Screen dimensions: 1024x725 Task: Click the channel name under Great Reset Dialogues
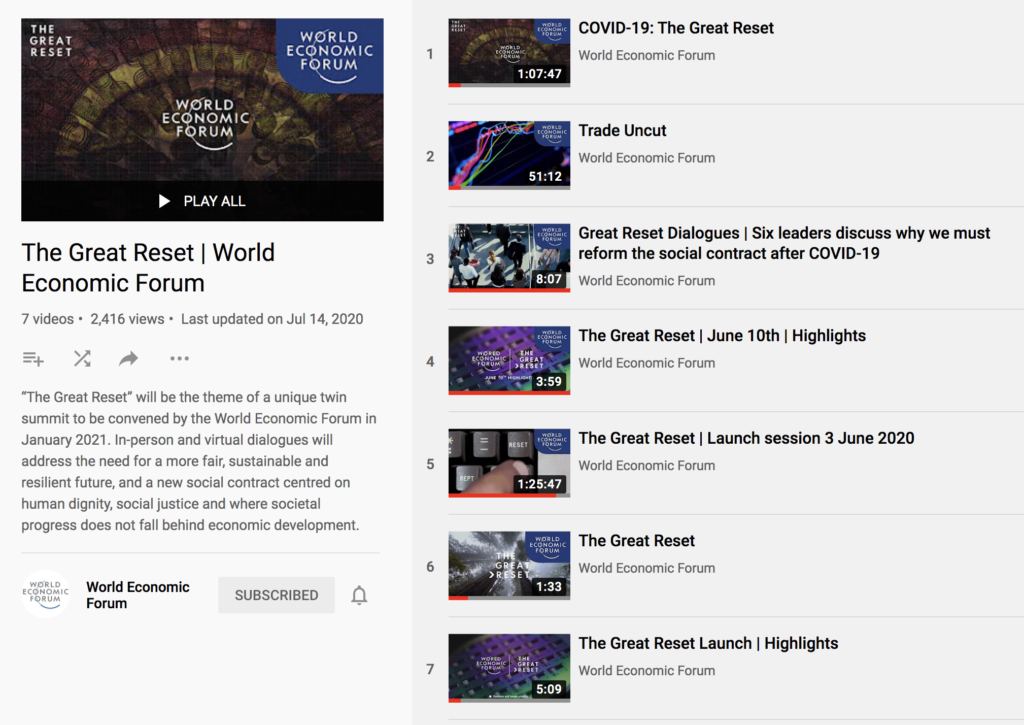coord(647,281)
